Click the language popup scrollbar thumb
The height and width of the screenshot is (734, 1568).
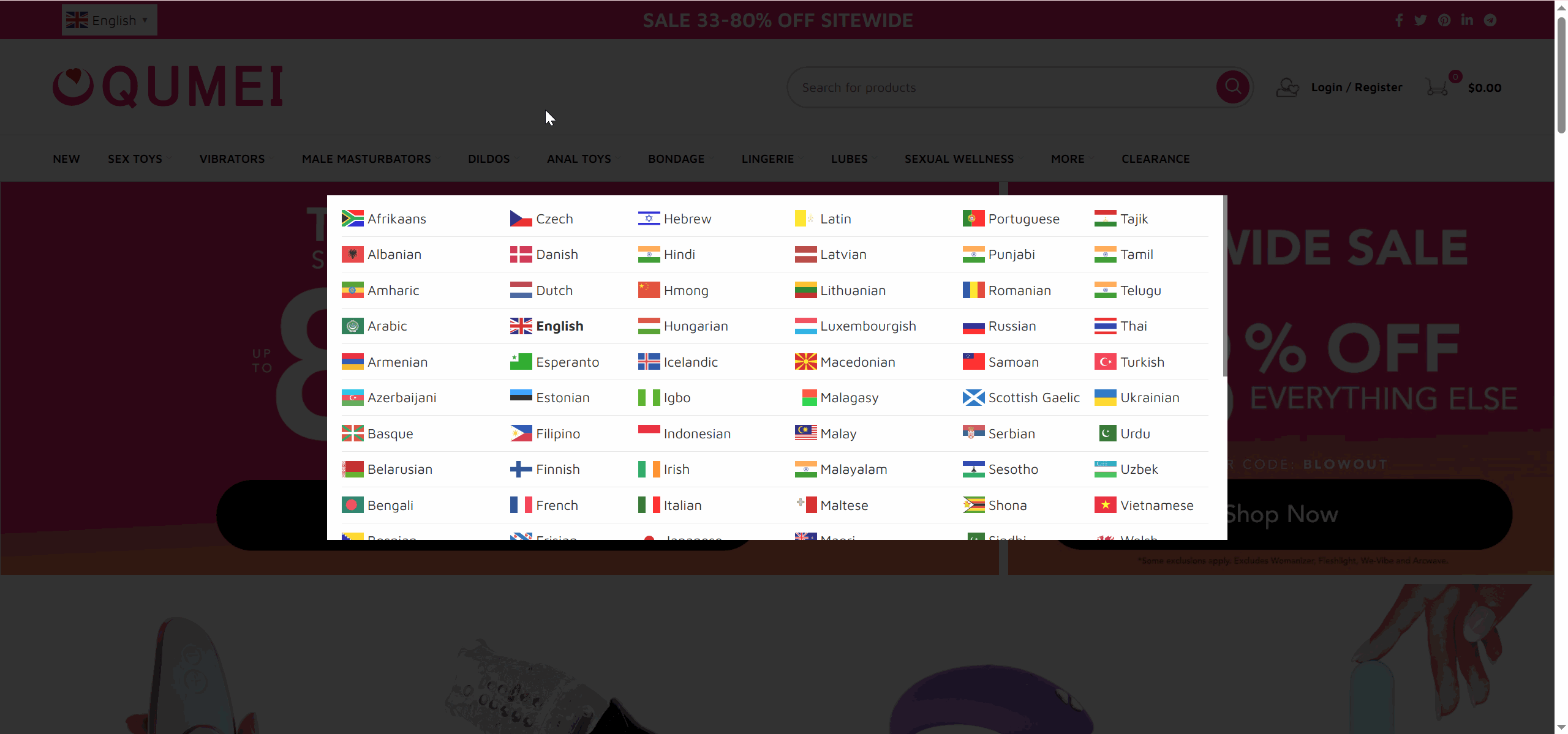(x=1224, y=286)
